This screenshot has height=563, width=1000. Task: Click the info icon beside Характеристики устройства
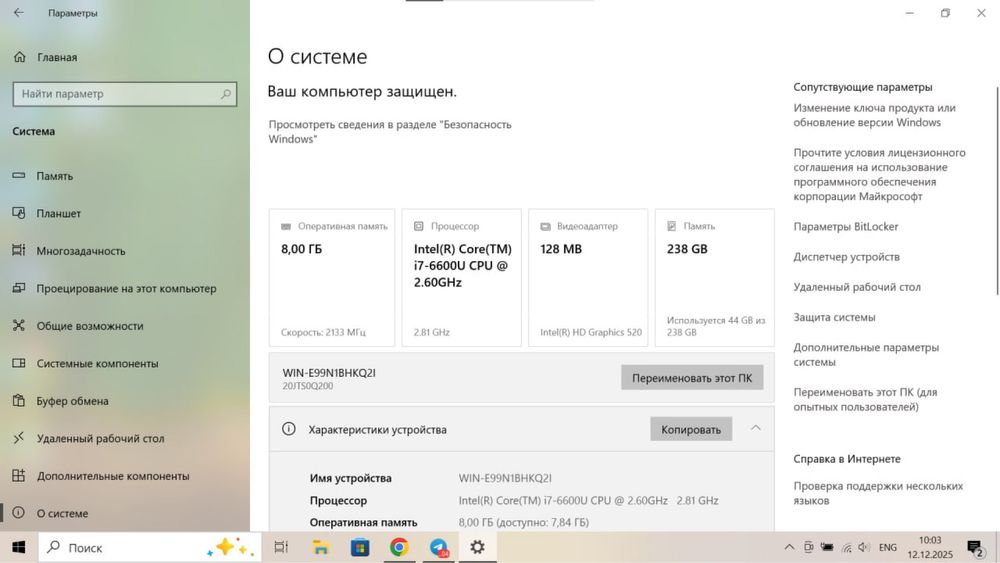(x=288, y=429)
